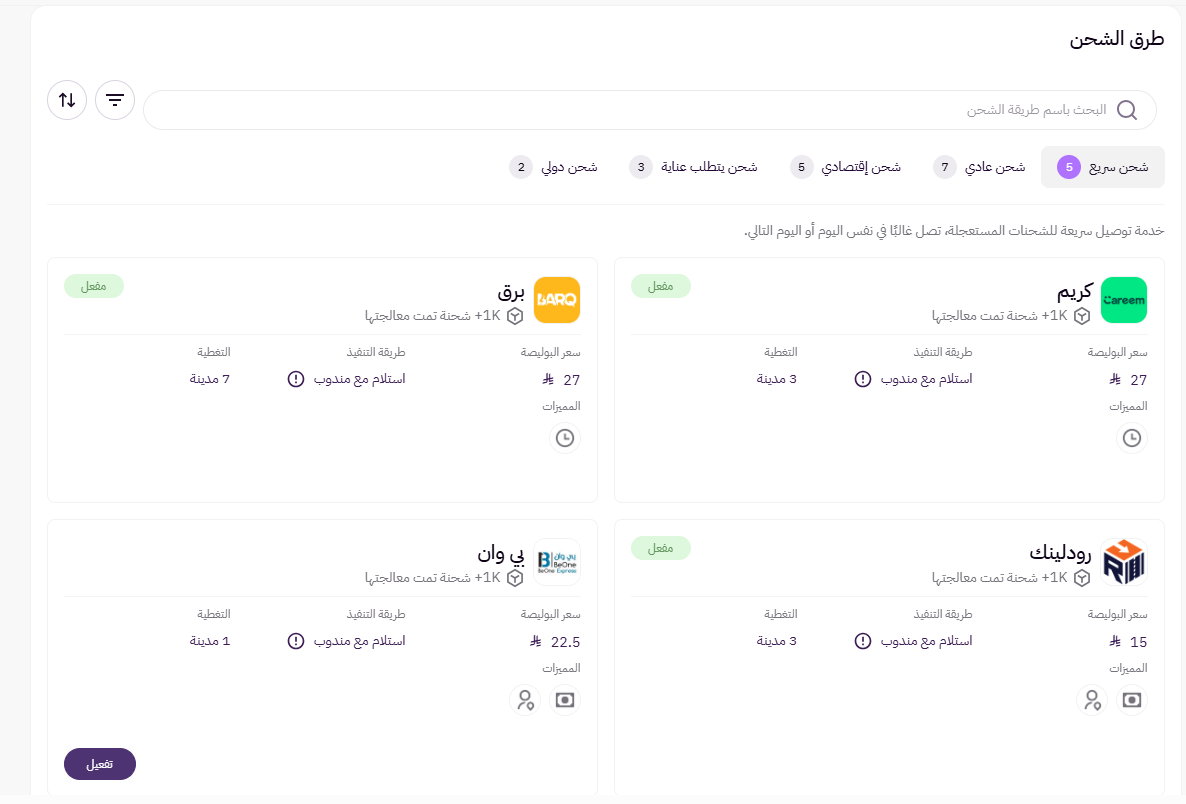Click the Careem company logo
Image resolution: width=1186 pixels, height=804 pixels.
1124,300
